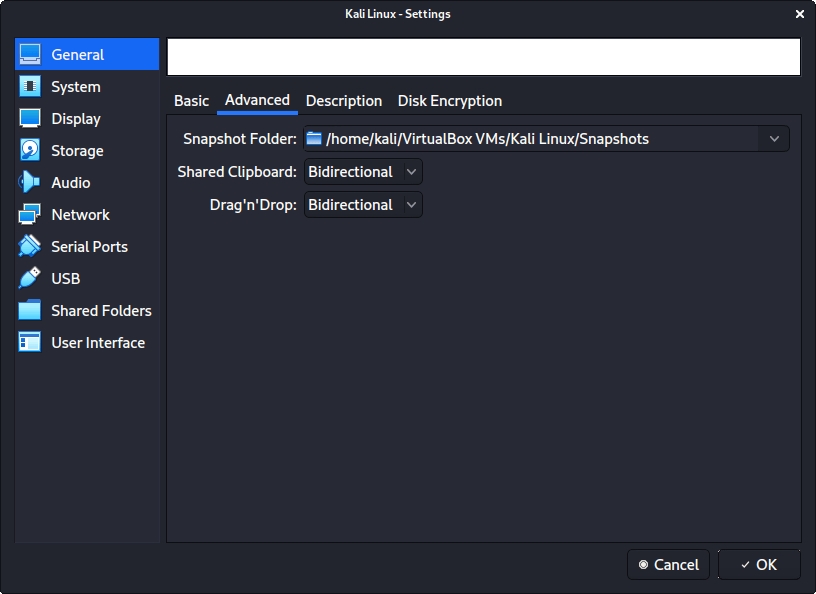816x594 pixels.
Task: Switch to the Description tab
Action: pos(343,101)
